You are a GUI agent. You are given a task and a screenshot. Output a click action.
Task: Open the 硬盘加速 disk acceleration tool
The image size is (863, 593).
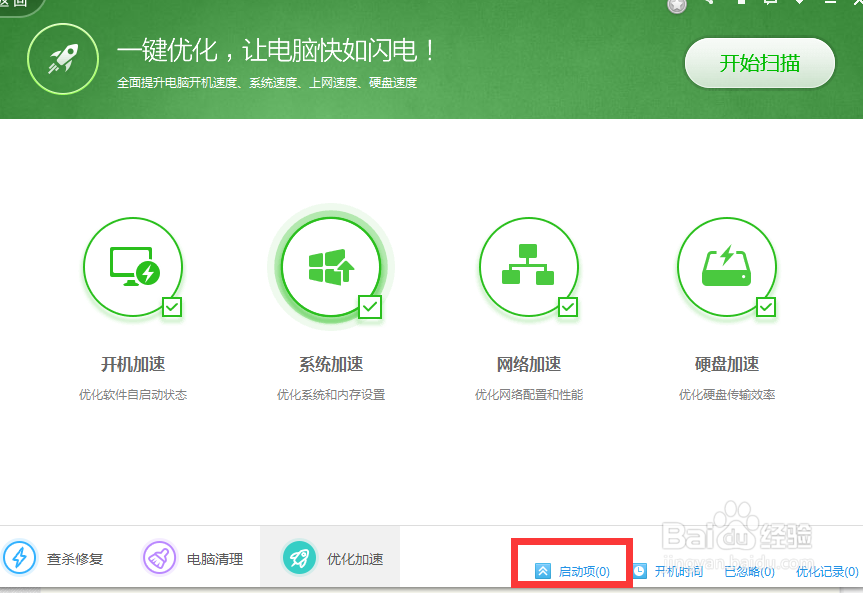(726, 268)
